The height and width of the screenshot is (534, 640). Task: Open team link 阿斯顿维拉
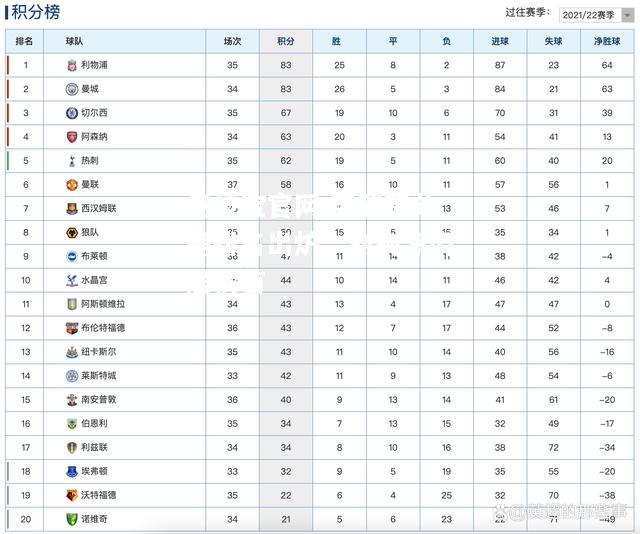pos(103,304)
